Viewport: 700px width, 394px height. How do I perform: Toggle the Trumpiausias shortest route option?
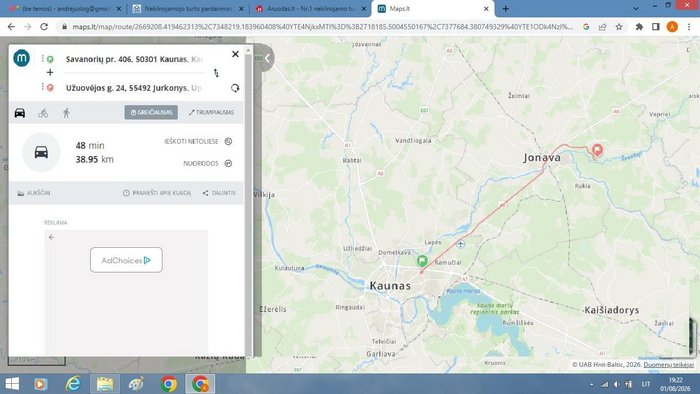[211, 112]
